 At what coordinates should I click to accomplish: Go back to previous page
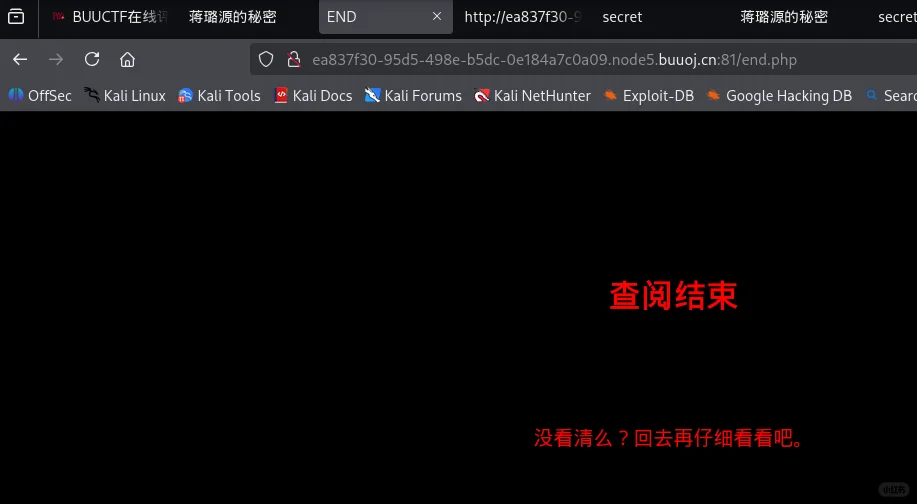pos(20,59)
